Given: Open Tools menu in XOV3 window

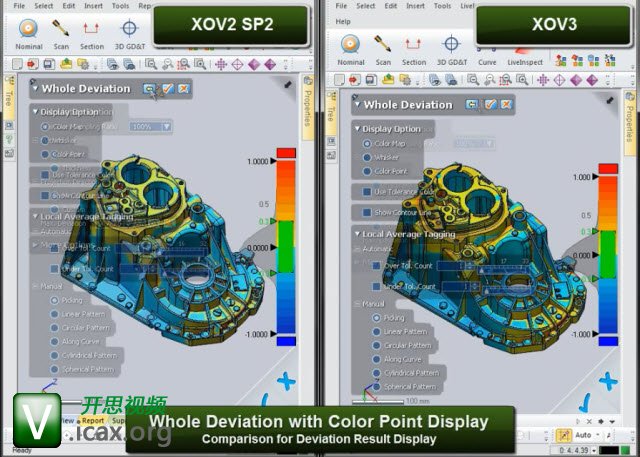Looking at the screenshot, I should (442, 6).
